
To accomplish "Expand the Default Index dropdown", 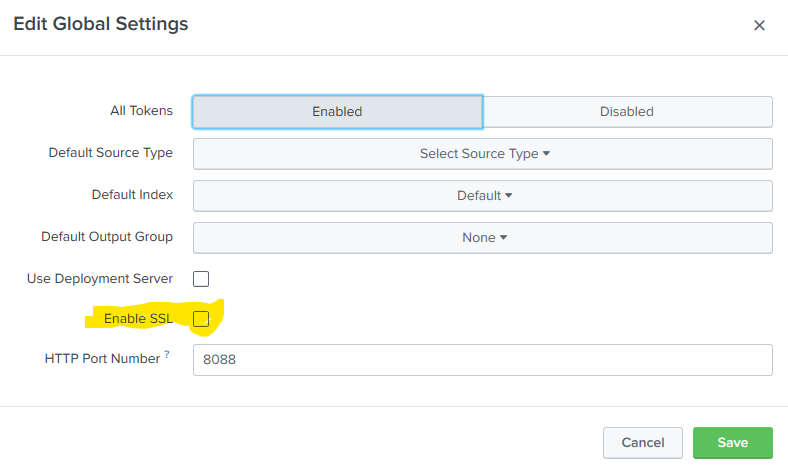I will point(482,196).
